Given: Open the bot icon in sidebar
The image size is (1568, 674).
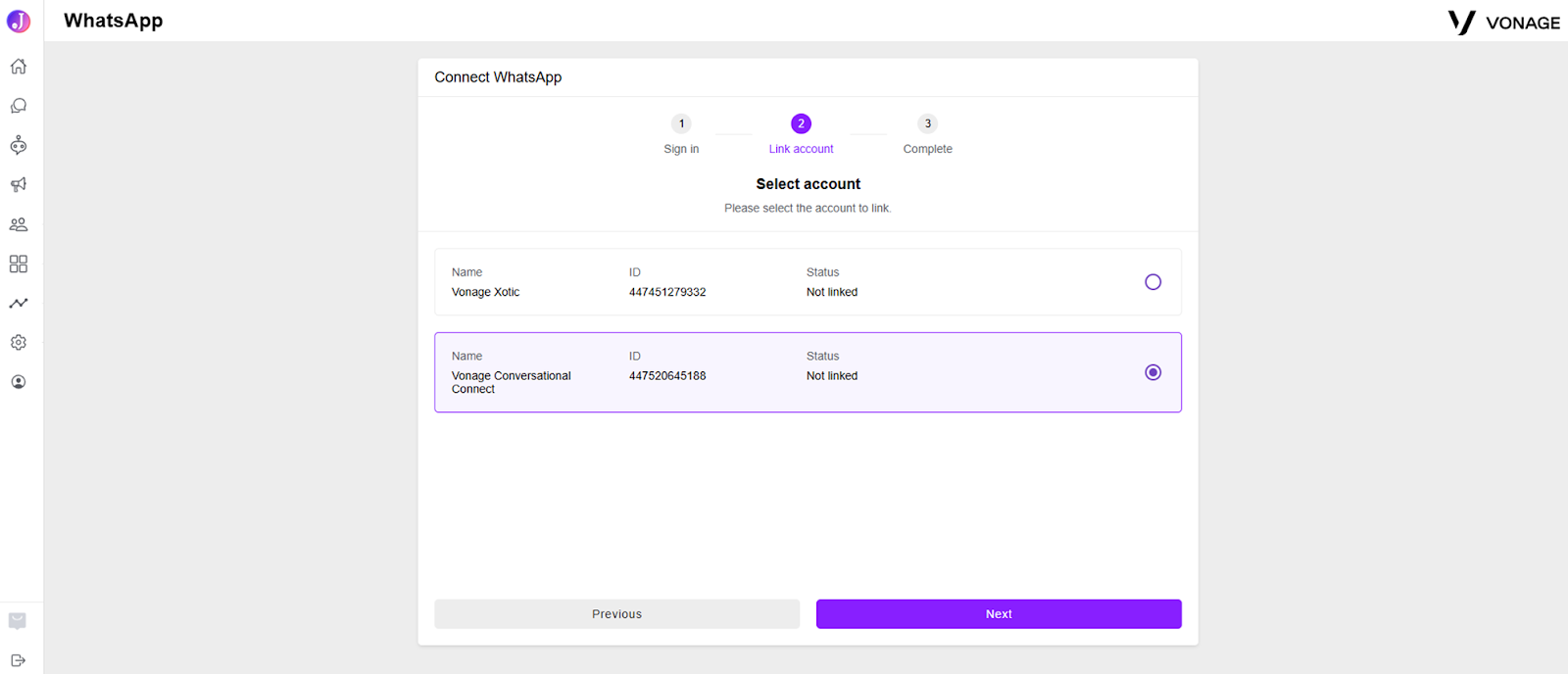Looking at the screenshot, I should [x=19, y=145].
